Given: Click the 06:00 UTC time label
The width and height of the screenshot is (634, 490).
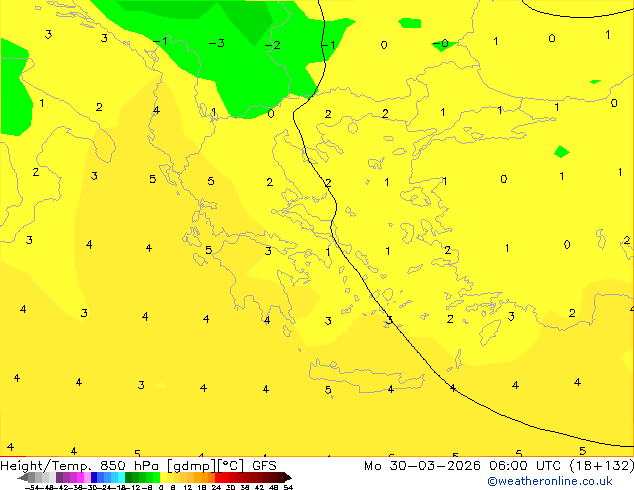Looking at the screenshot, I should coord(525,466).
